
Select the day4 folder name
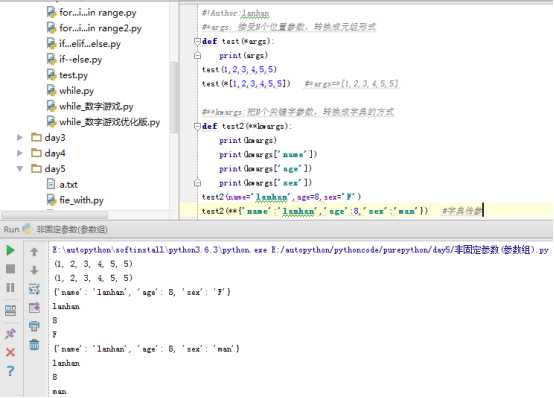(55, 153)
